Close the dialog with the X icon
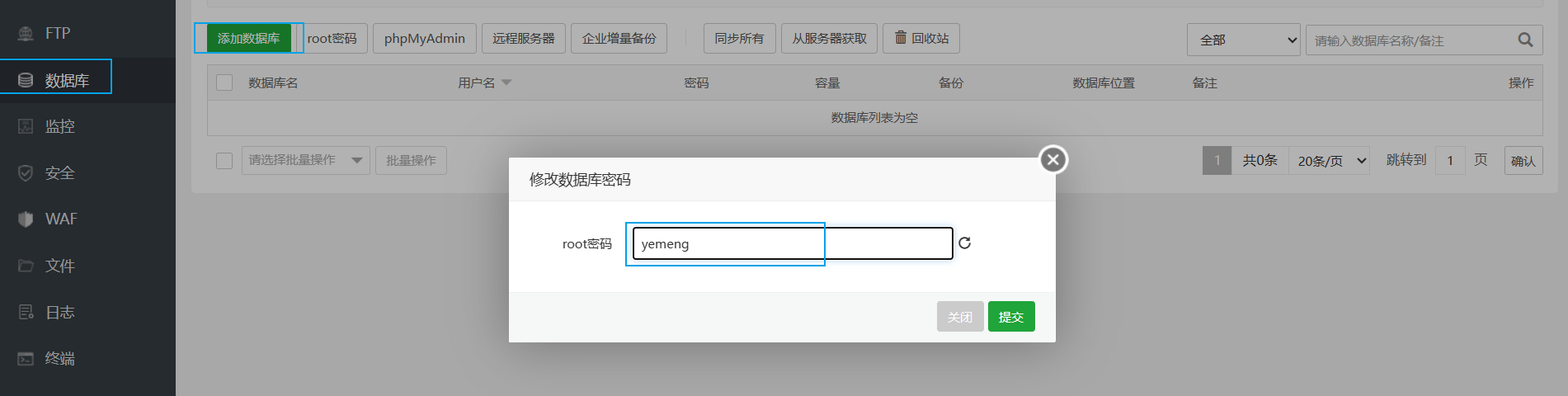Screen dimensions: 1568x396 click(1052, 159)
